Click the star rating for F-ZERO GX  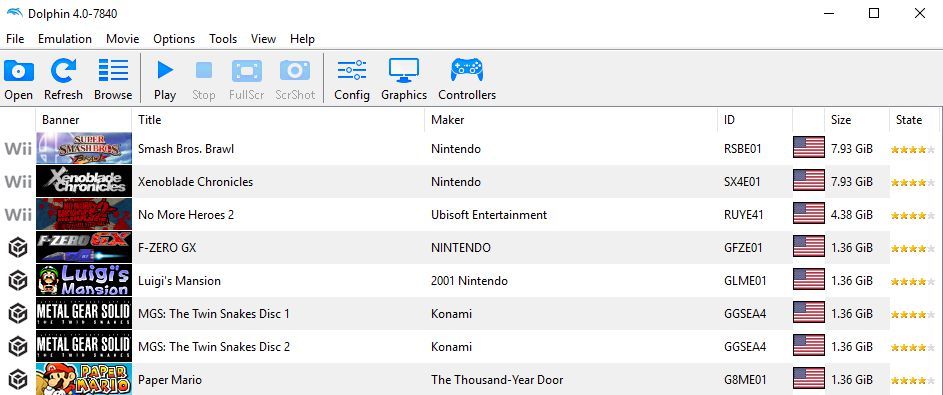point(913,249)
